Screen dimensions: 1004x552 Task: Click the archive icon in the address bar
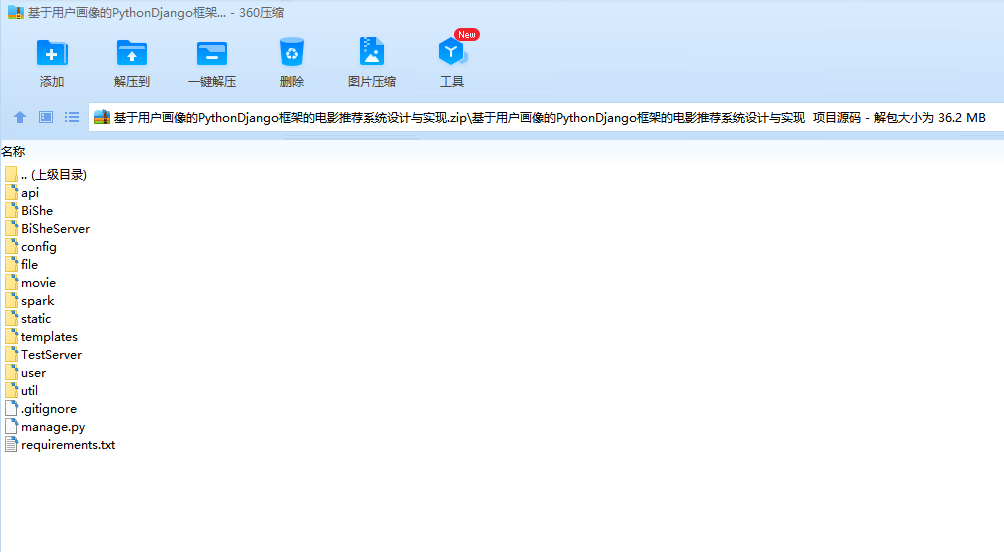coord(102,117)
